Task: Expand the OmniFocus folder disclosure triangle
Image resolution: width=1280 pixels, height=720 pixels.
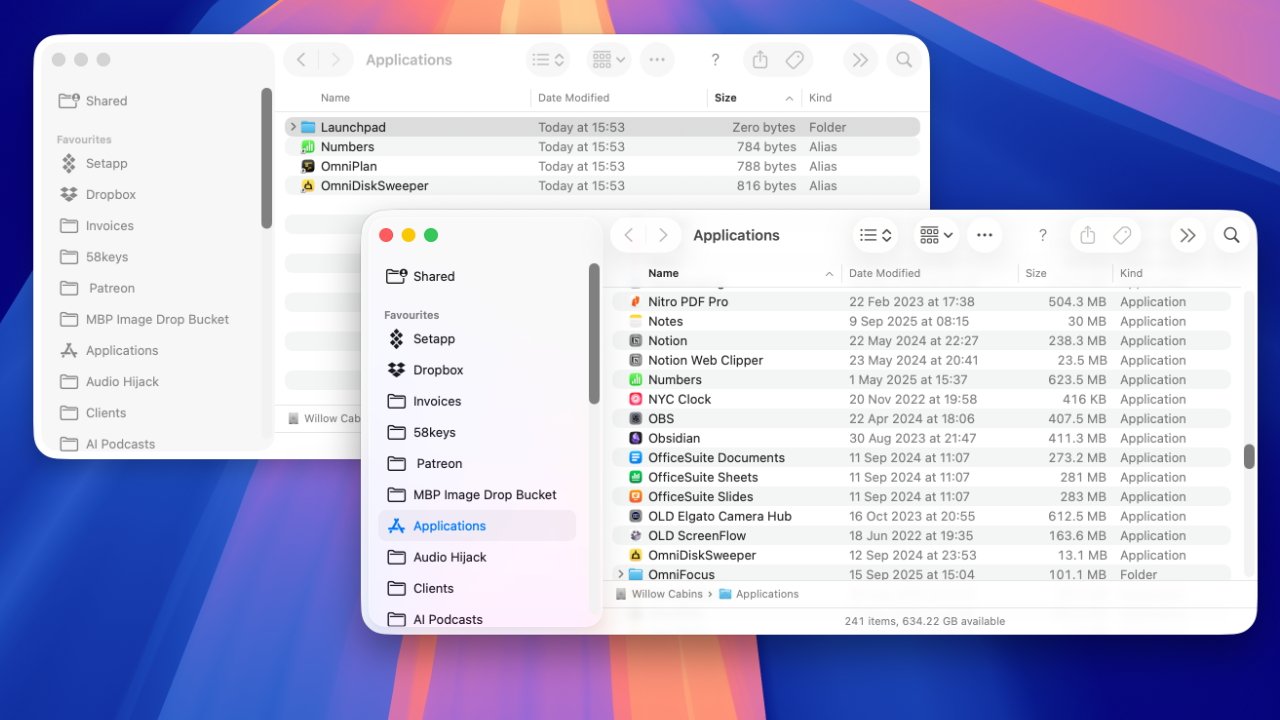Action: [x=621, y=574]
